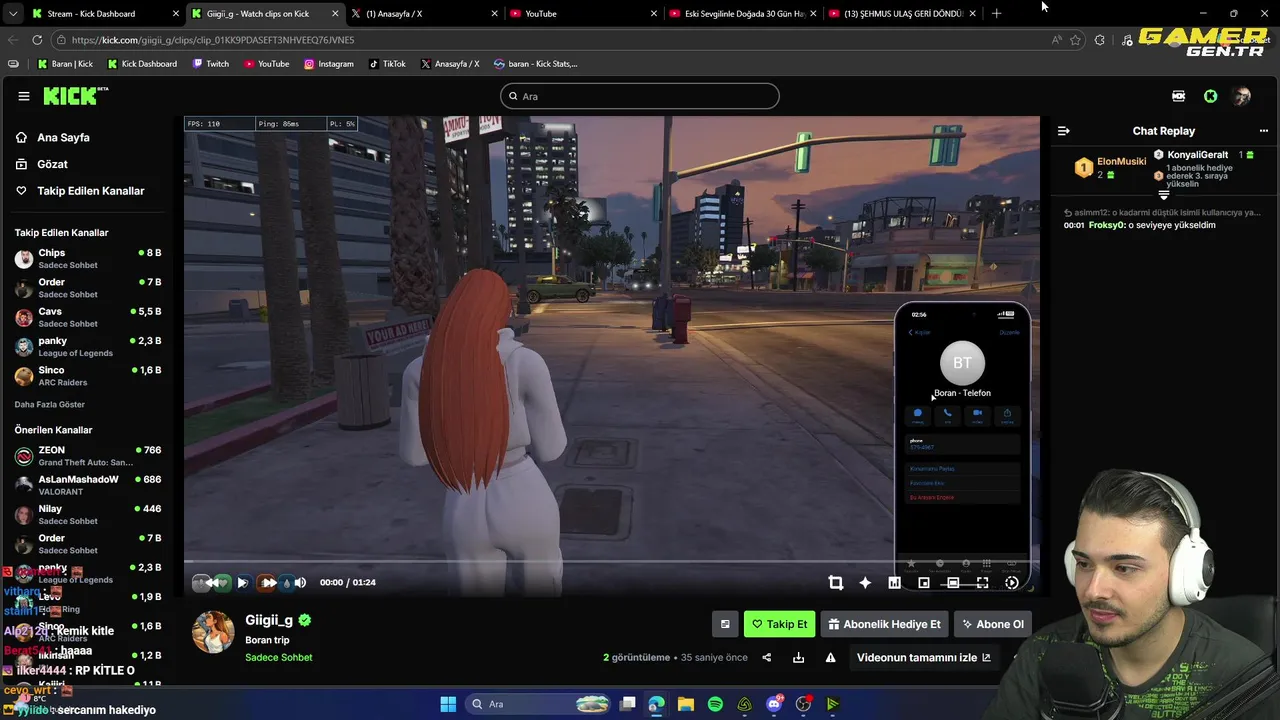Screen dimensions: 1280x720
Task: Click the Abone Ol subscribe button
Action: (992, 624)
